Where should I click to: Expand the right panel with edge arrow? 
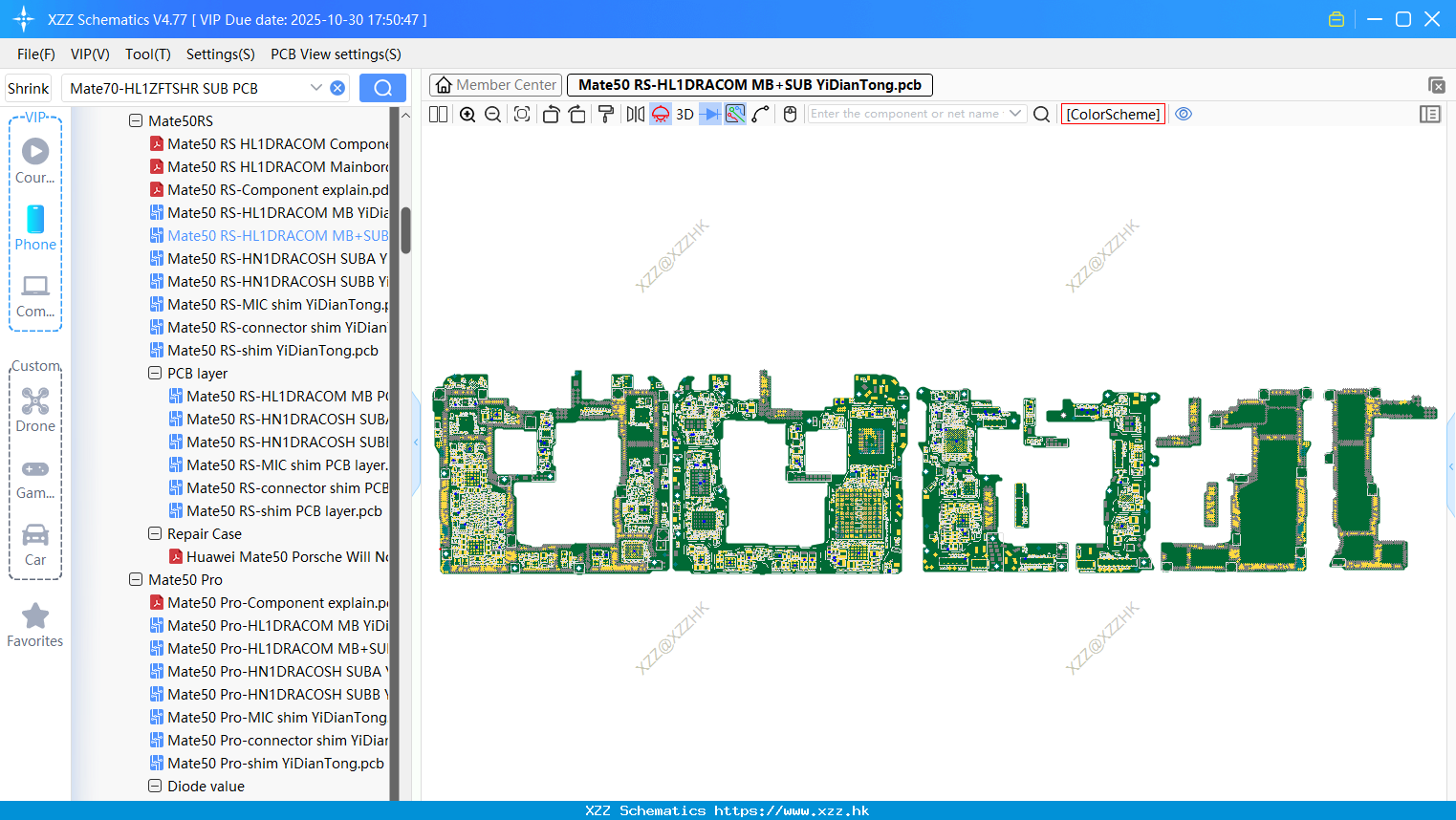[1451, 466]
